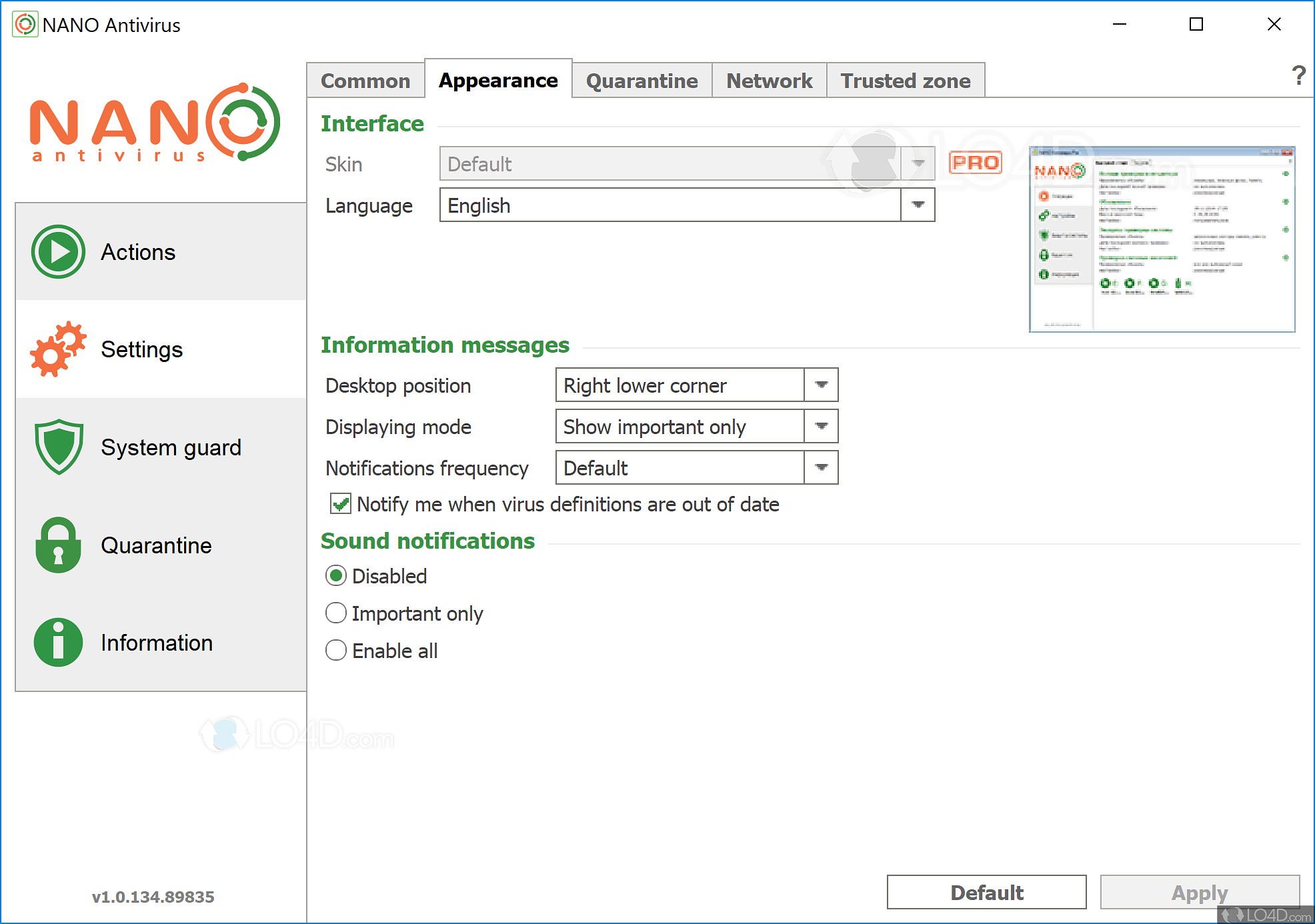
Task: Expand the Displaying mode dropdown arrow
Action: point(822,426)
